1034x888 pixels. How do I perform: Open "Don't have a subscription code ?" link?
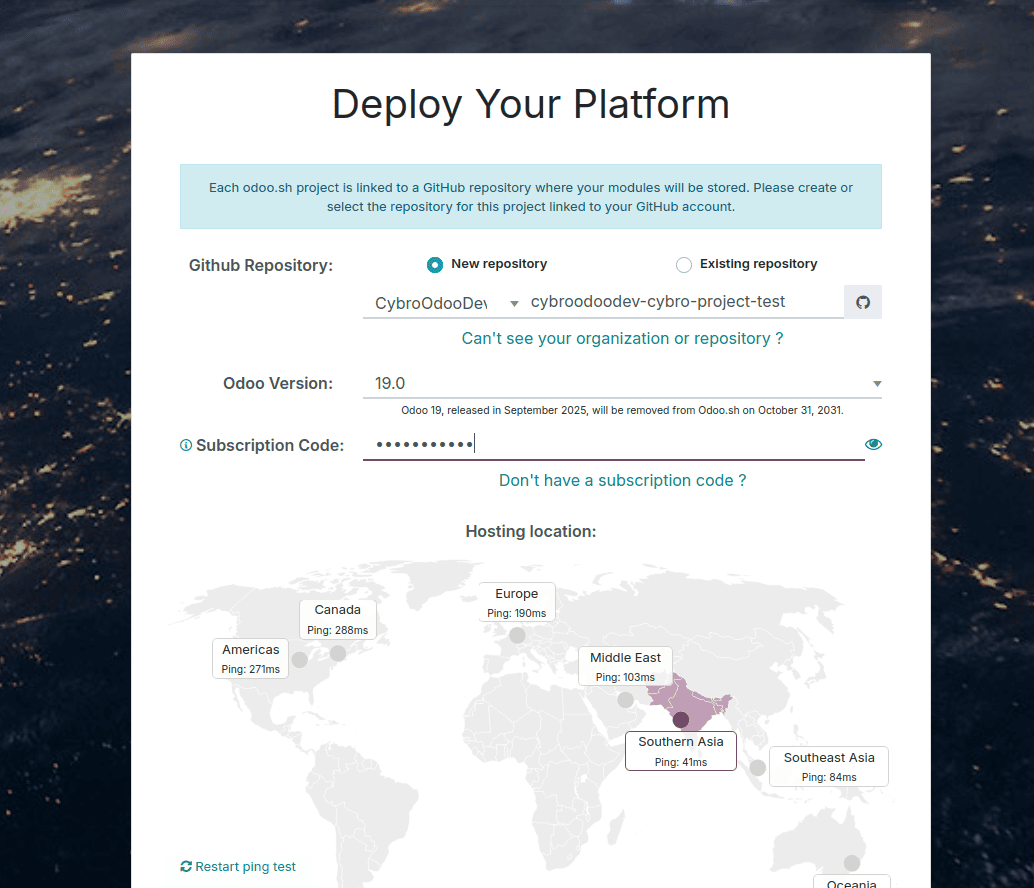tap(622, 480)
